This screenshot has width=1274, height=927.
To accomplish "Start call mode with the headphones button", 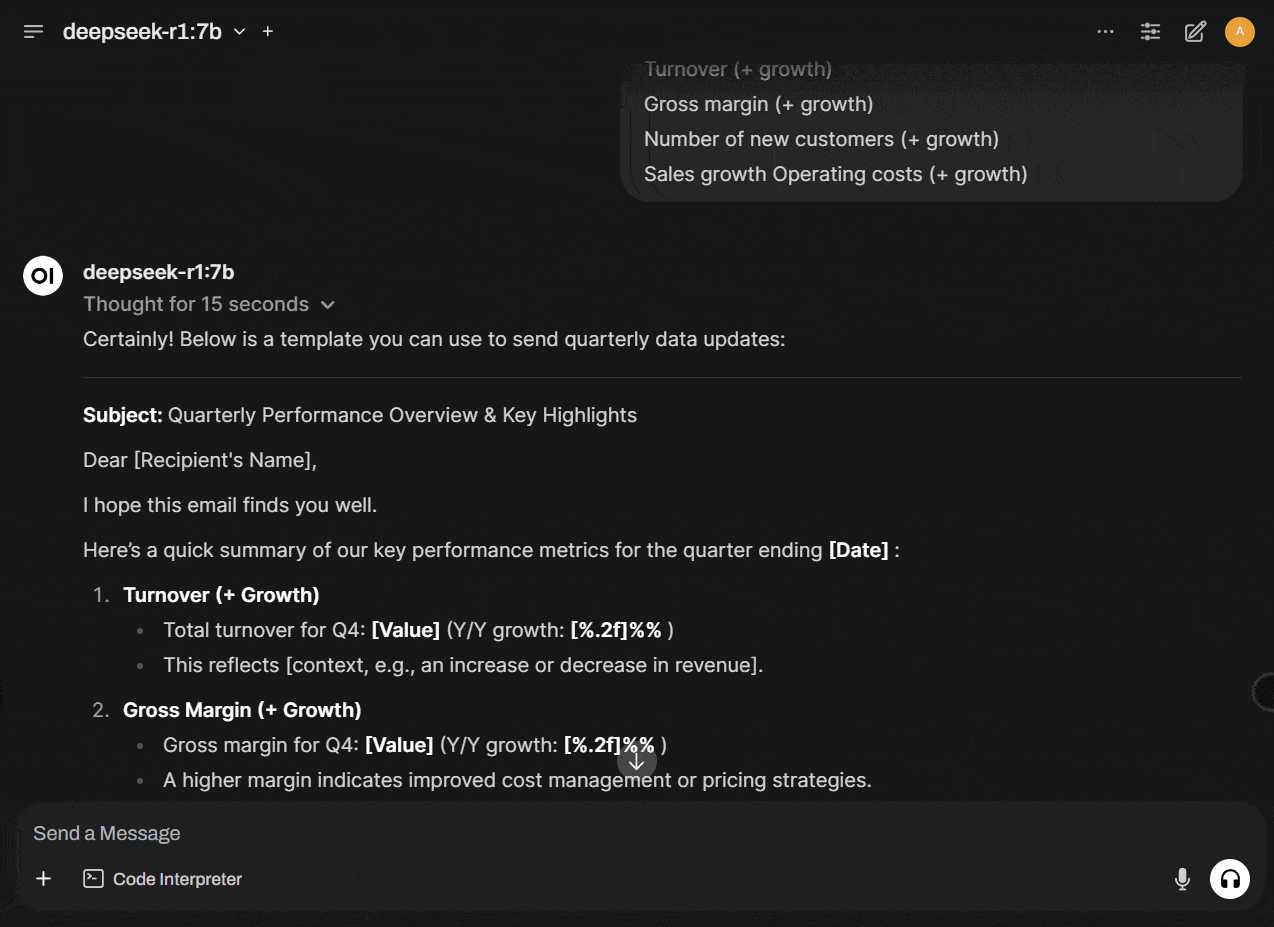I will [1230, 879].
